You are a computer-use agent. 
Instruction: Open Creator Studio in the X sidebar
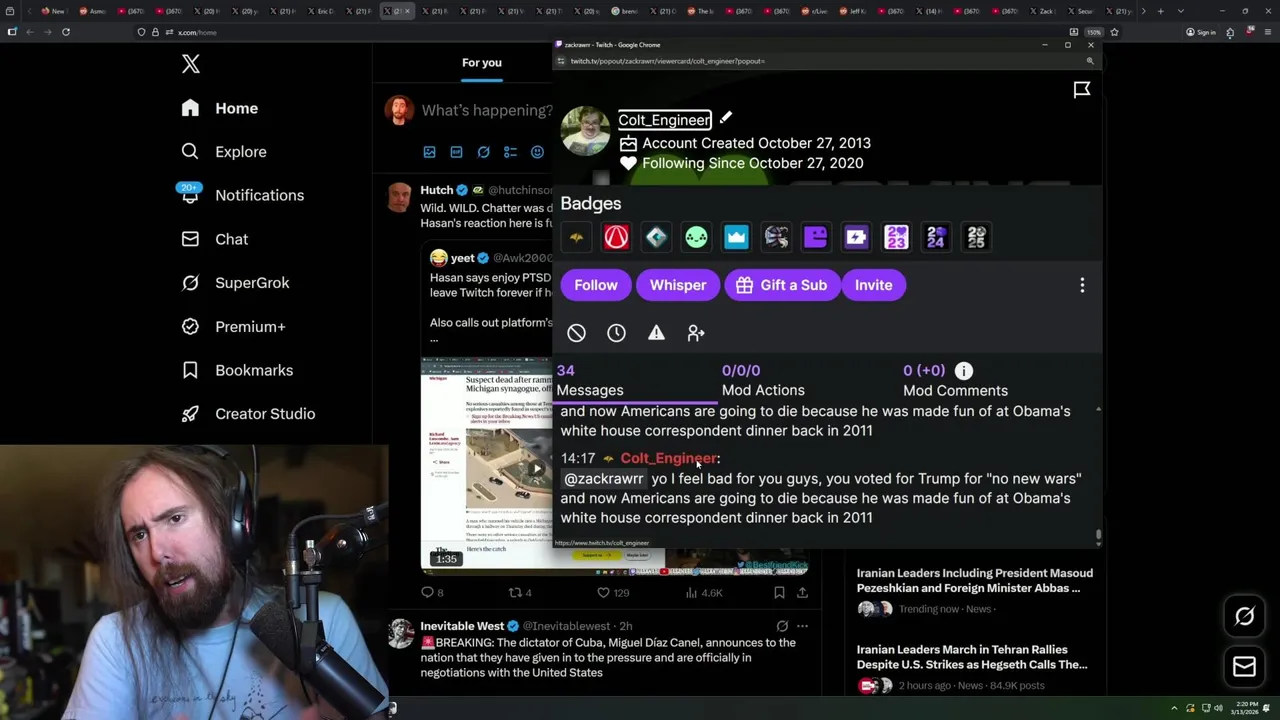point(248,414)
